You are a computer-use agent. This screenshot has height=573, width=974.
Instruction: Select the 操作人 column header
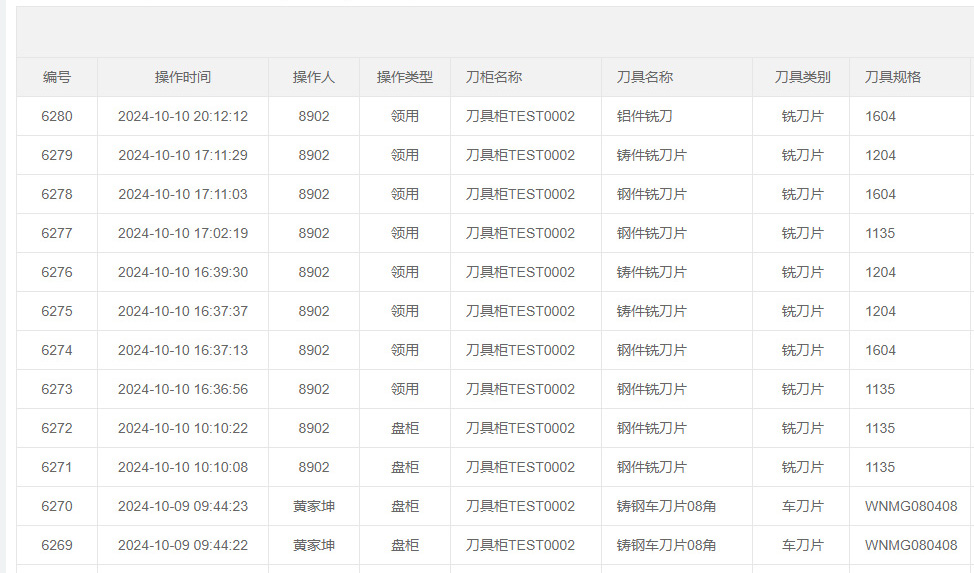coord(314,77)
